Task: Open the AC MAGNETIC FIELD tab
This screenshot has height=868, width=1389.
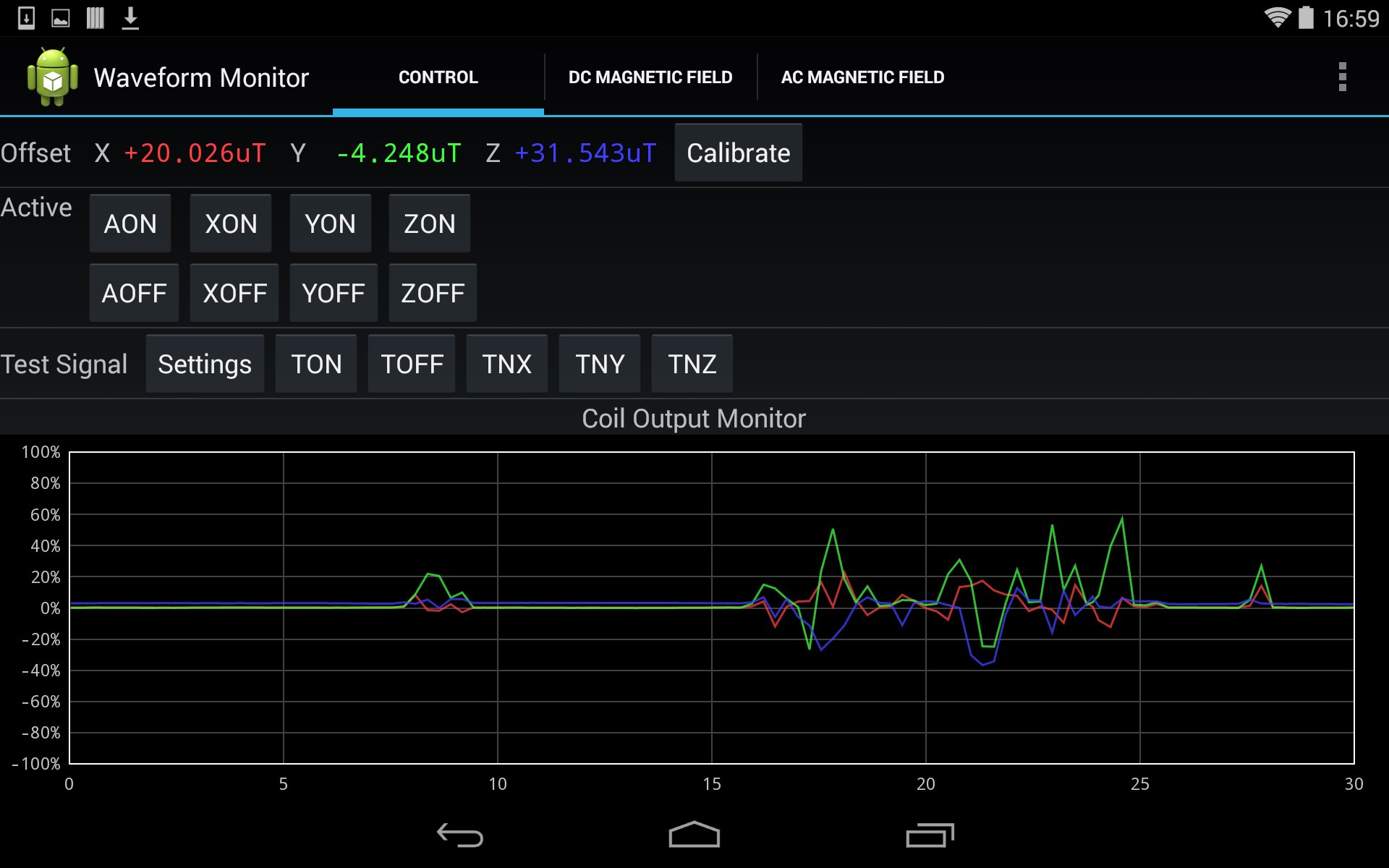Action: pyautogui.click(x=863, y=77)
